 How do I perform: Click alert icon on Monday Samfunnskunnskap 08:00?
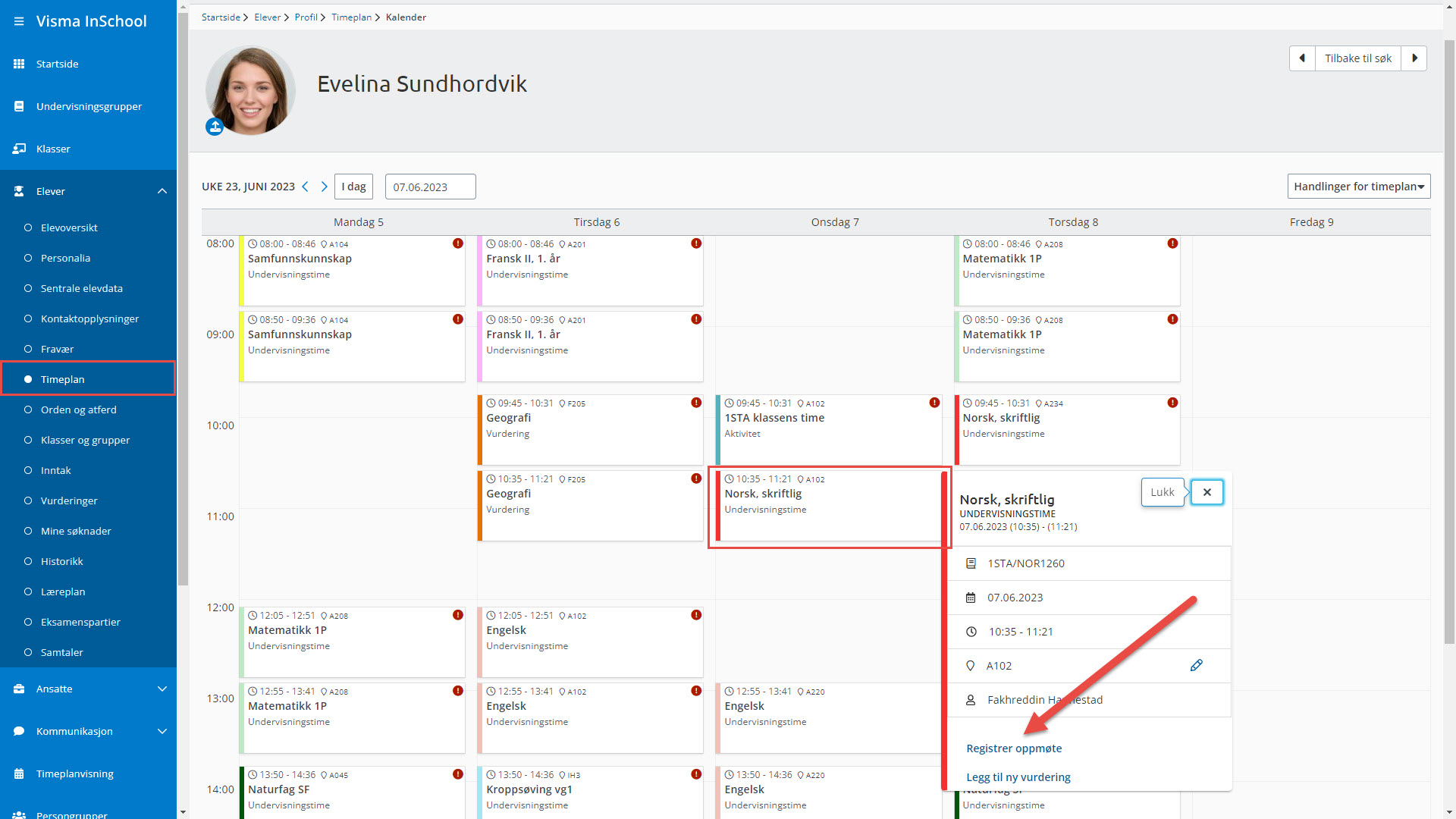click(458, 243)
